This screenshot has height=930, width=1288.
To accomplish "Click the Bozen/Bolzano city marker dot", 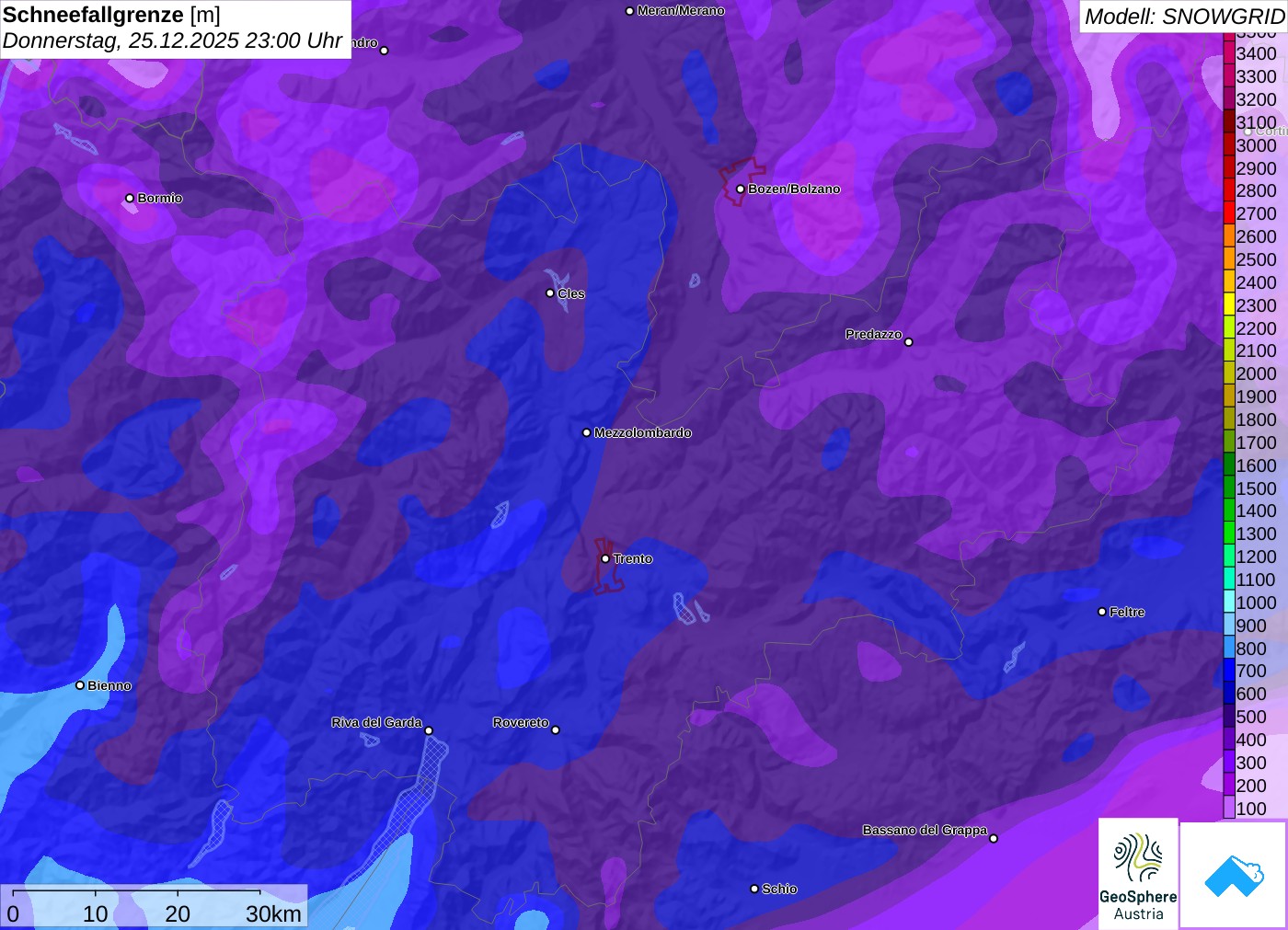I will pyautogui.click(x=740, y=189).
